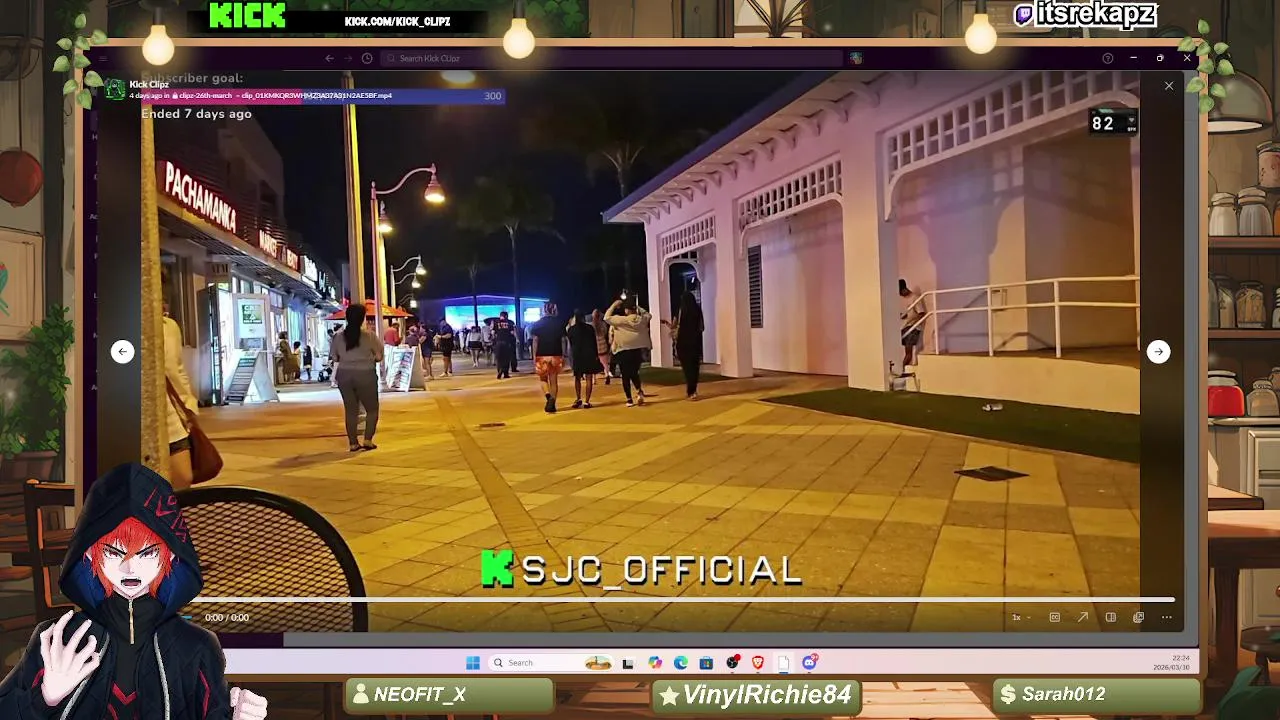Show the next clip with right arrow
Image resolution: width=1280 pixels, height=720 pixels.
coord(1158,351)
